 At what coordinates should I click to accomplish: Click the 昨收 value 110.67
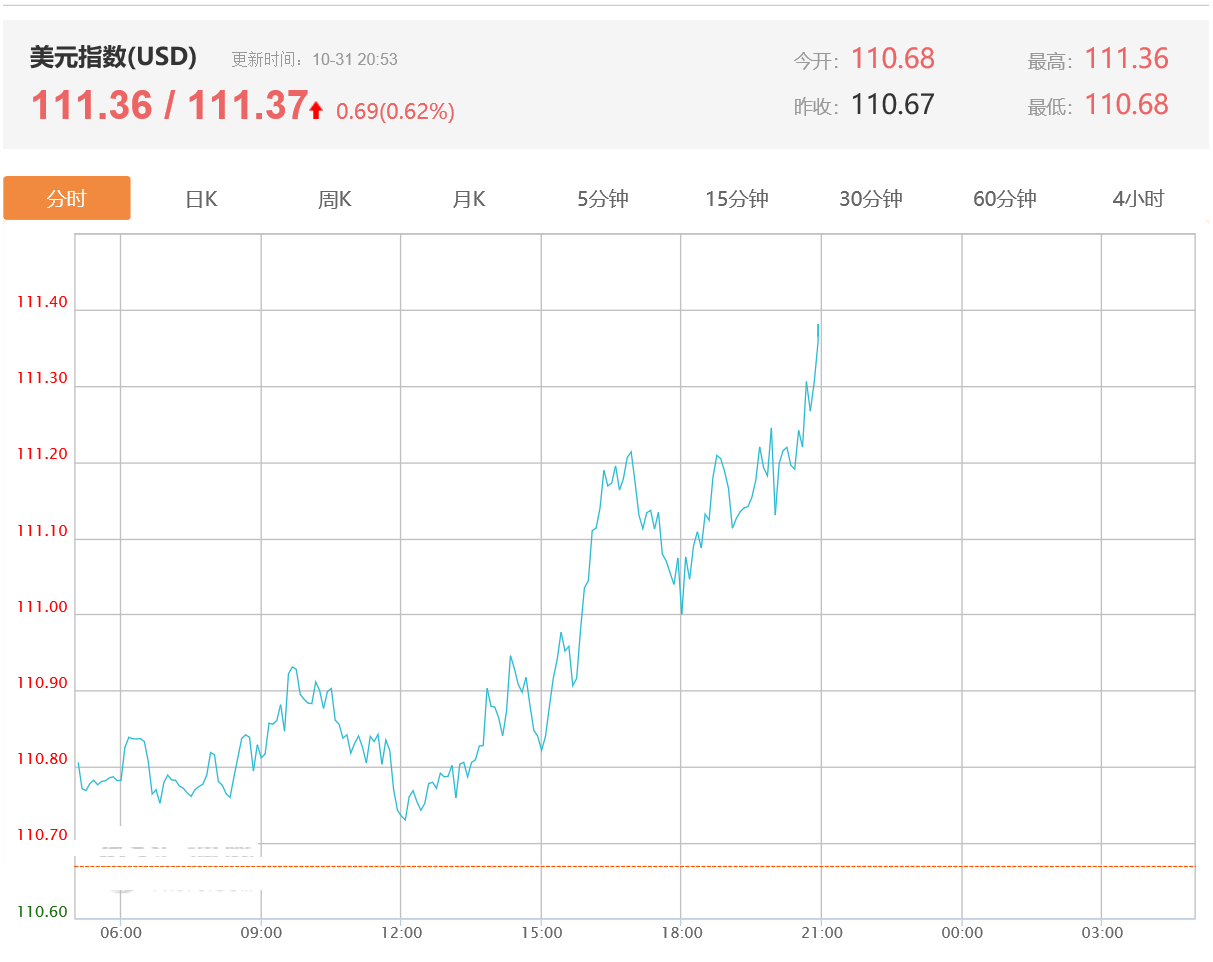893,105
